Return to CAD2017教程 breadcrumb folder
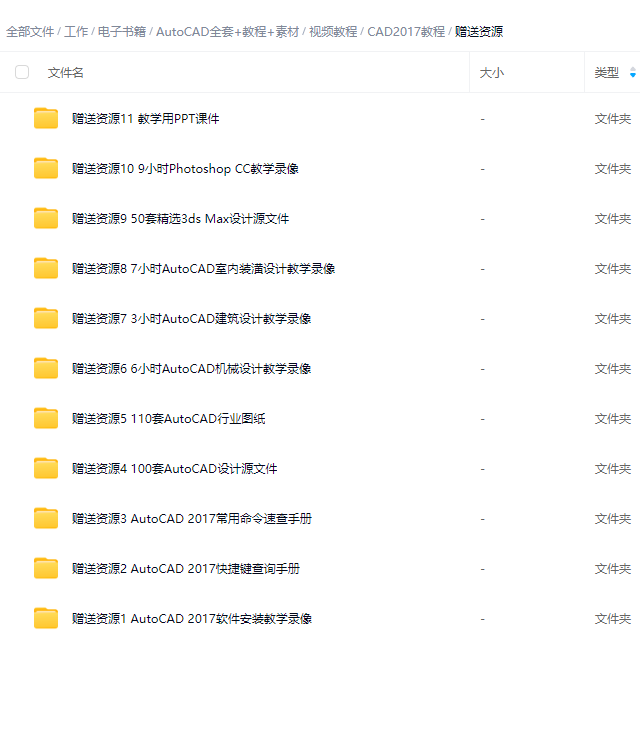The width and height of the screenshot is (640, 754). (x=406, y=32)
